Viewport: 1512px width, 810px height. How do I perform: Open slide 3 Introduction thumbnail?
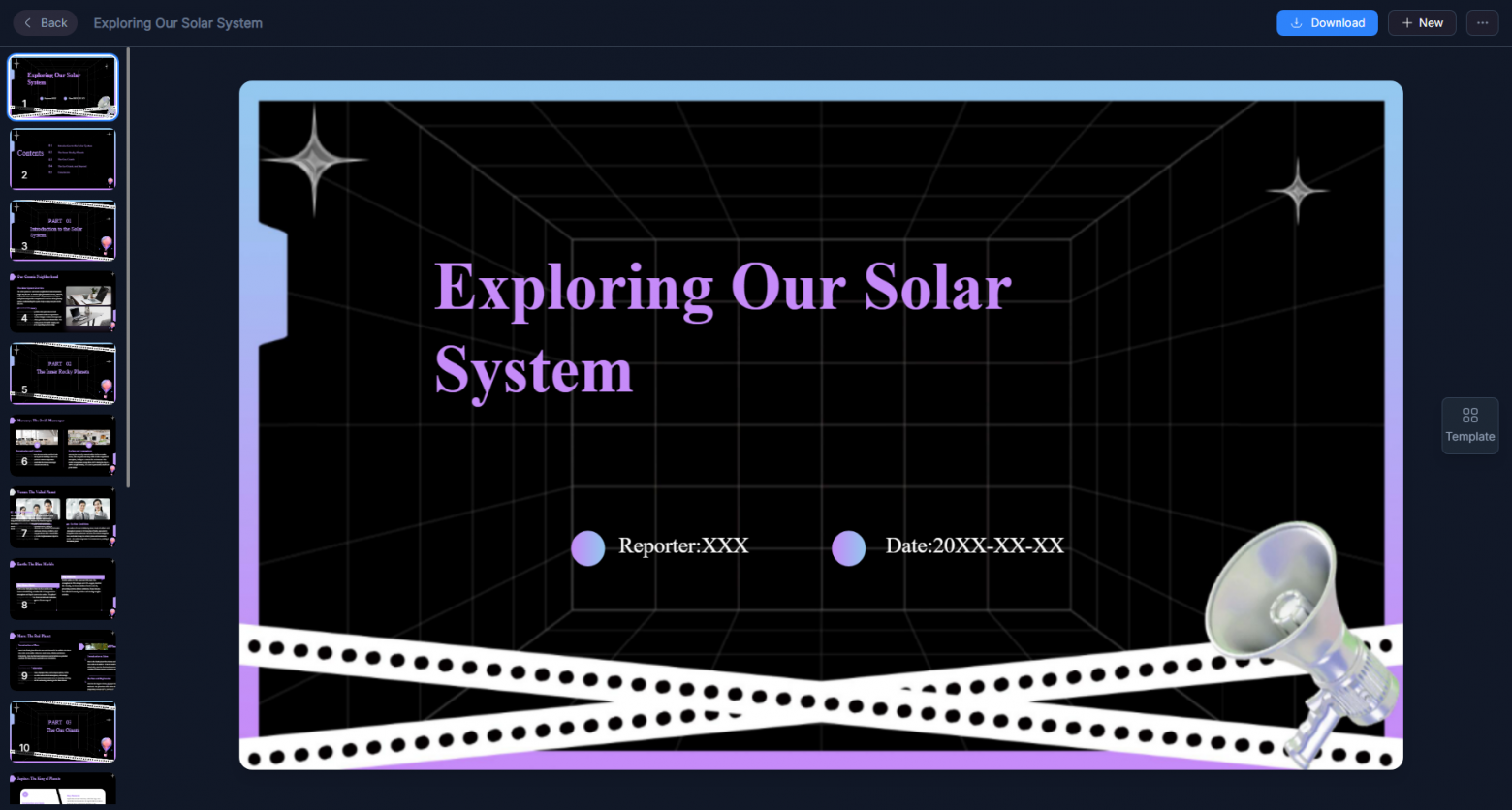pyautogui.click(x=63, y=231)
